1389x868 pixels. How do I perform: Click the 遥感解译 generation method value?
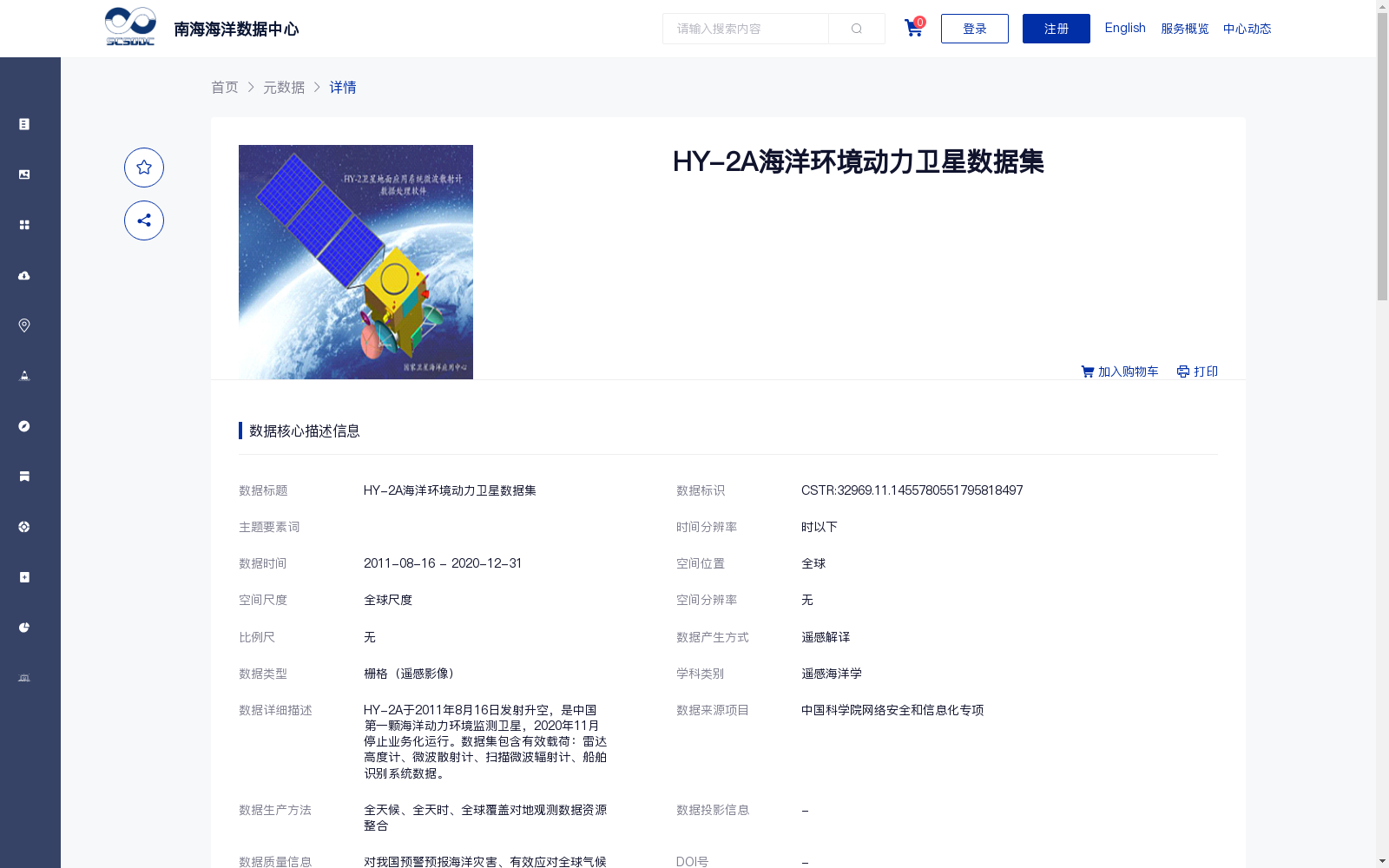[826, 637]
